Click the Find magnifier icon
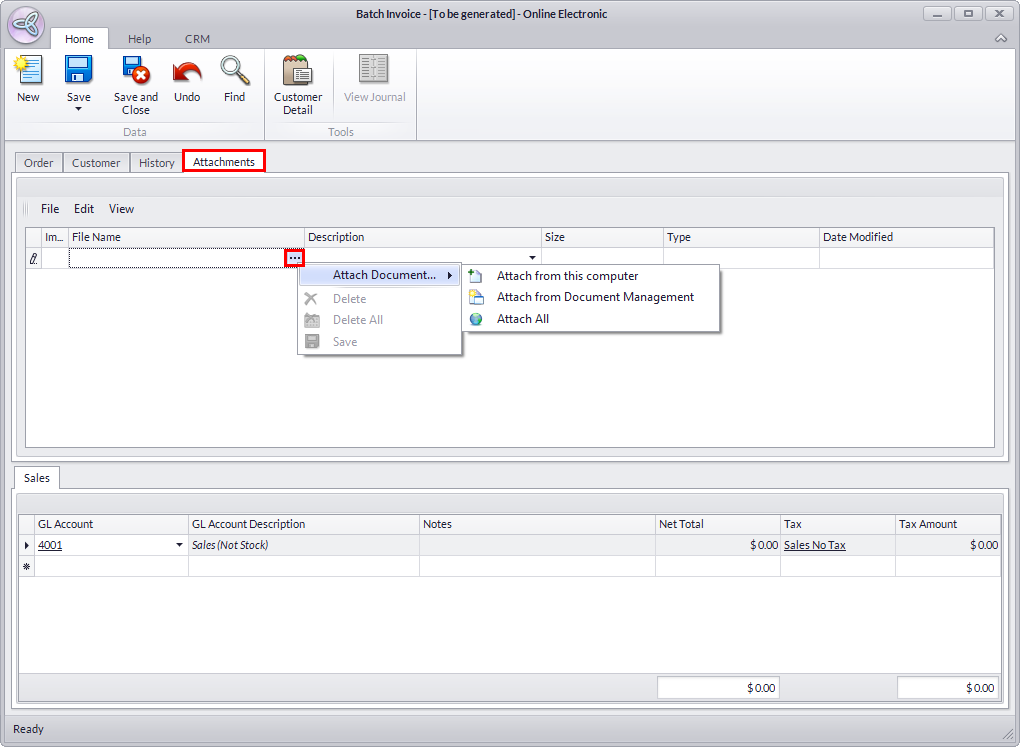 [x=234, y=71]
